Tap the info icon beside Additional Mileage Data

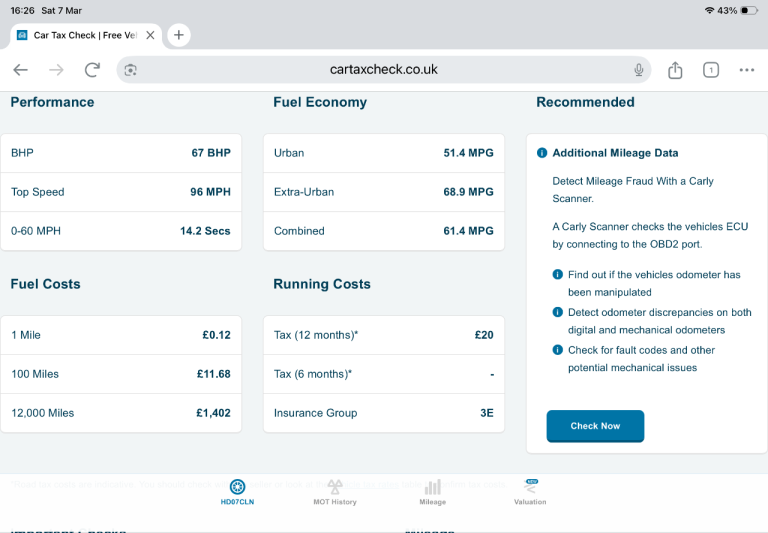(x=542, y=153)
